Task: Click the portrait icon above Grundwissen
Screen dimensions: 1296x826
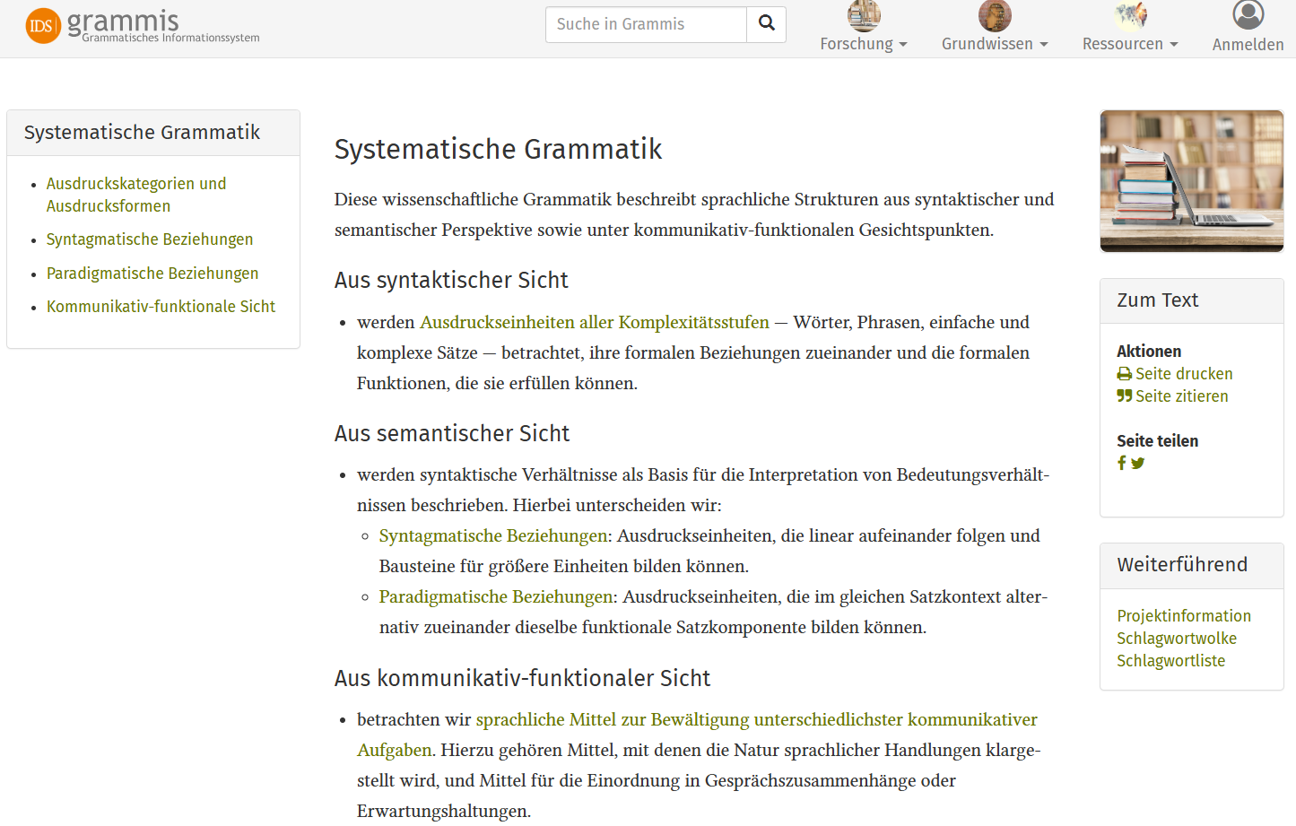Action: (994, 15)
